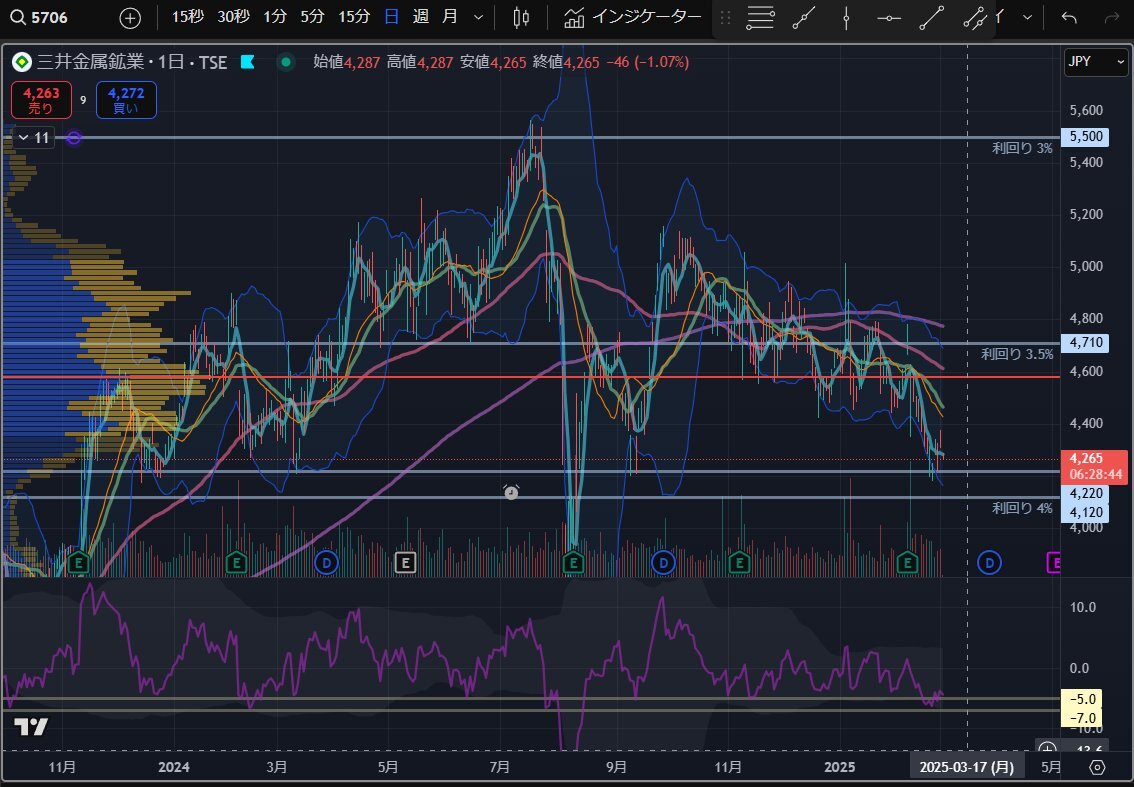Click the add symbol plus button
This screenshot has width=1134, height=787.
(129, 18)
